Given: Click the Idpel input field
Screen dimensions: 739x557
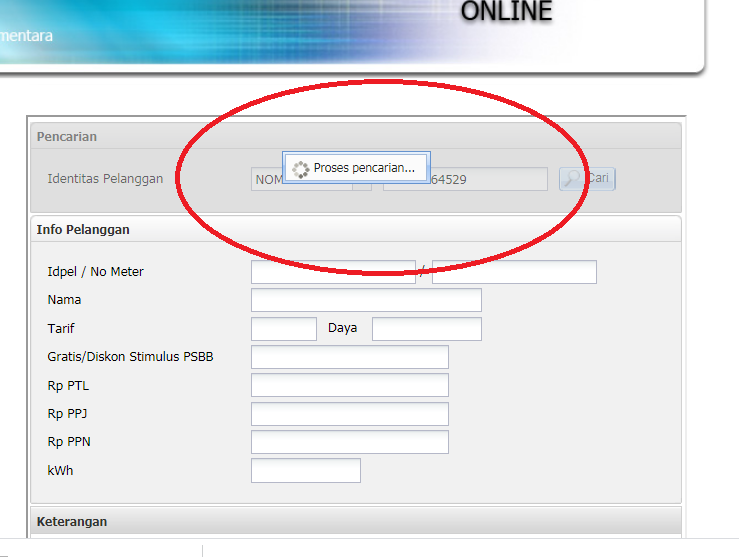Looking at the screenshot, I should 333,272.
